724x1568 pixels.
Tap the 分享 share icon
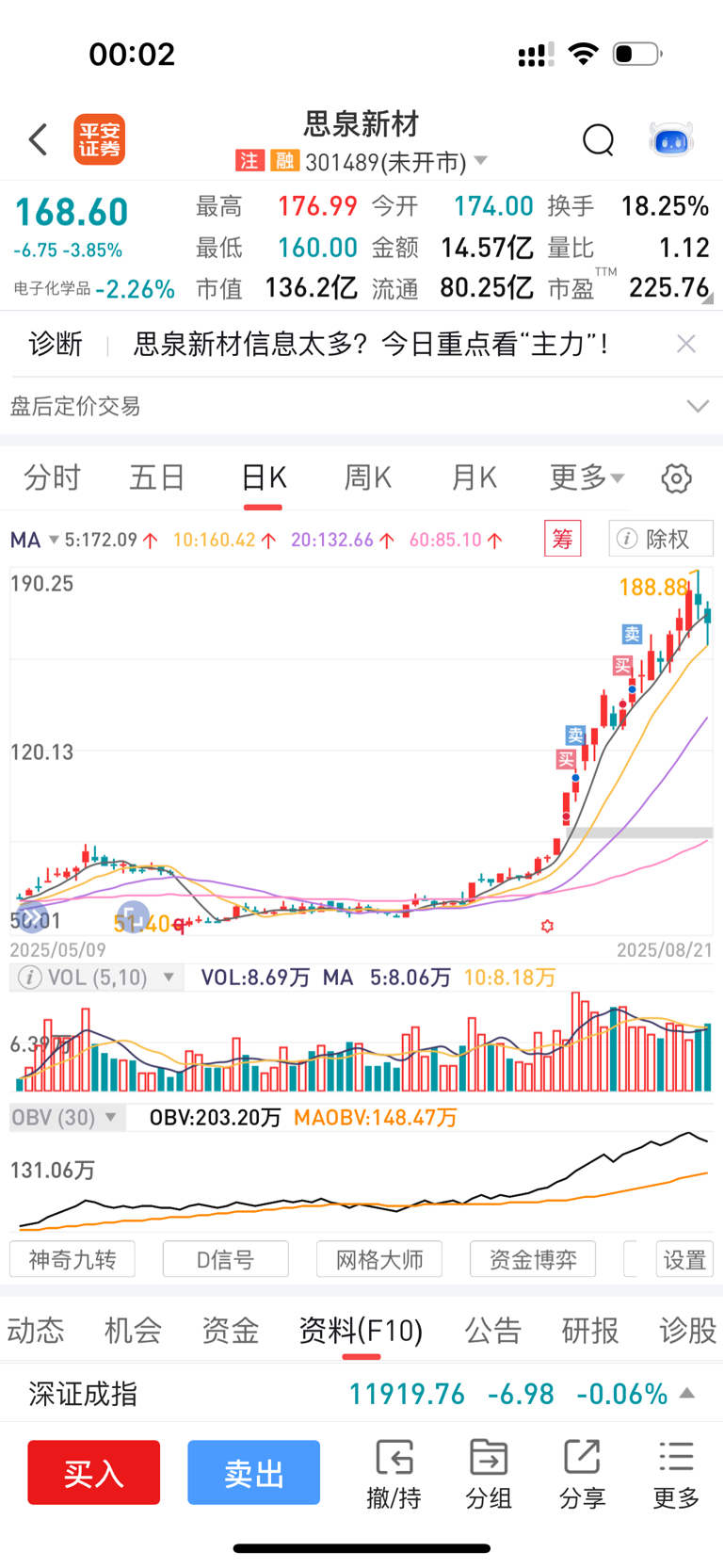(582, 1474)
